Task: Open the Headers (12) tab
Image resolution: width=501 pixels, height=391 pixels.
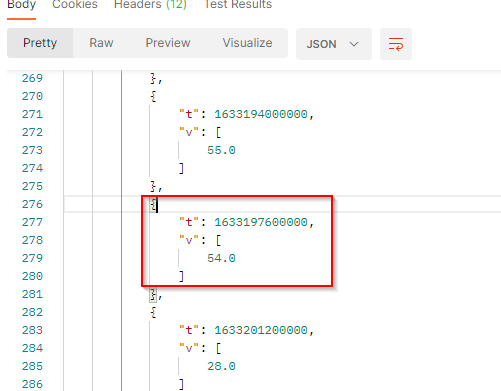Action: point(150,5)
